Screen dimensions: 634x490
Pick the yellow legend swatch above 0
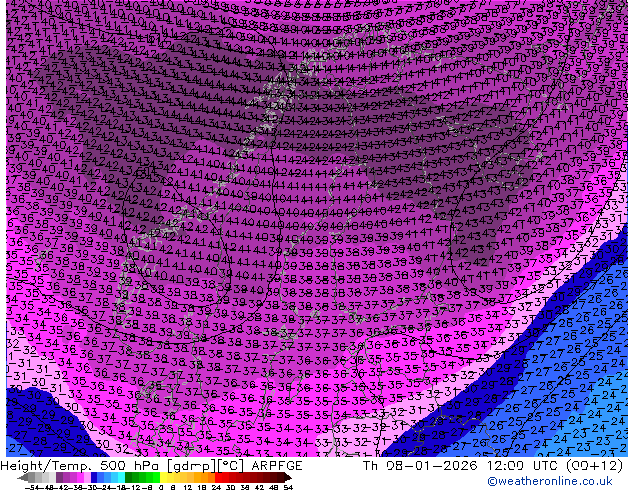163,478
